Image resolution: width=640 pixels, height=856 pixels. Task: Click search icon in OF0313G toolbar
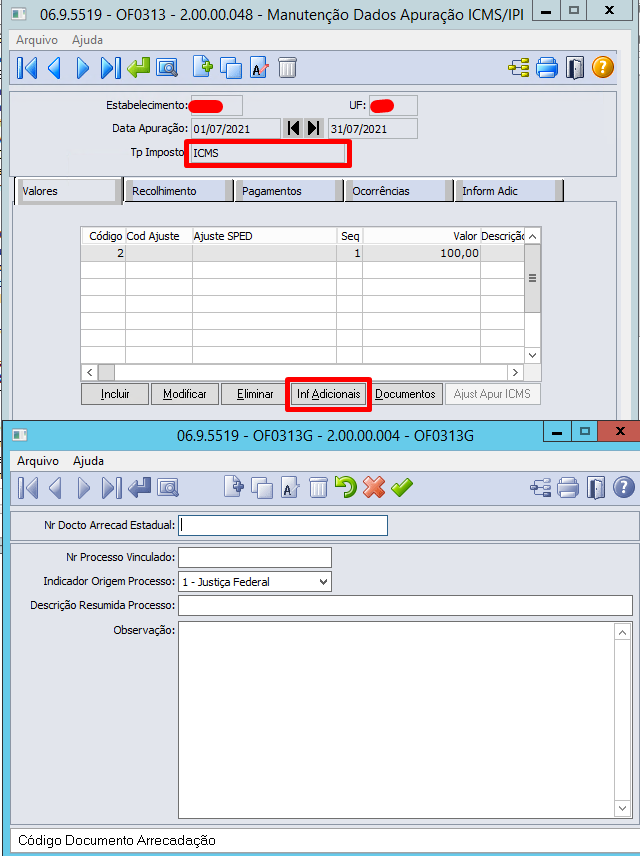pyautogui.click(x=168, y=488)
